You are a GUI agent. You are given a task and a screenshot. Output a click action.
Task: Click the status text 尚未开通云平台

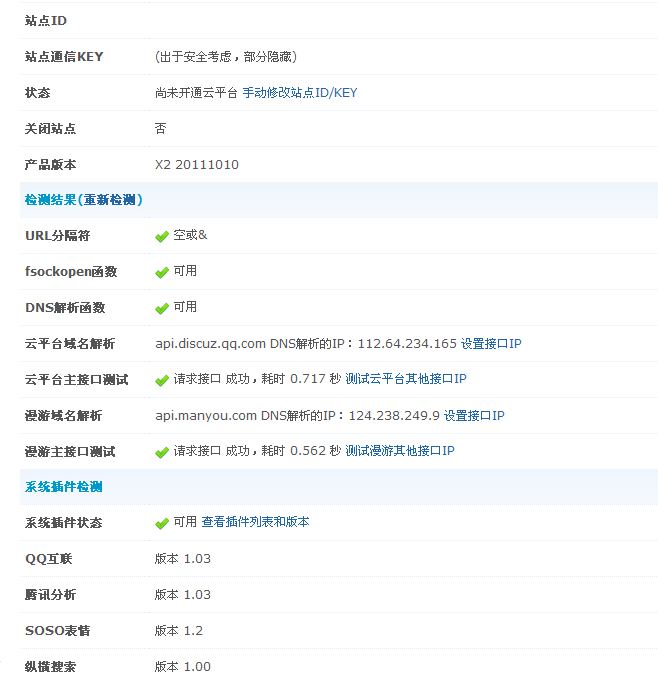196,93
